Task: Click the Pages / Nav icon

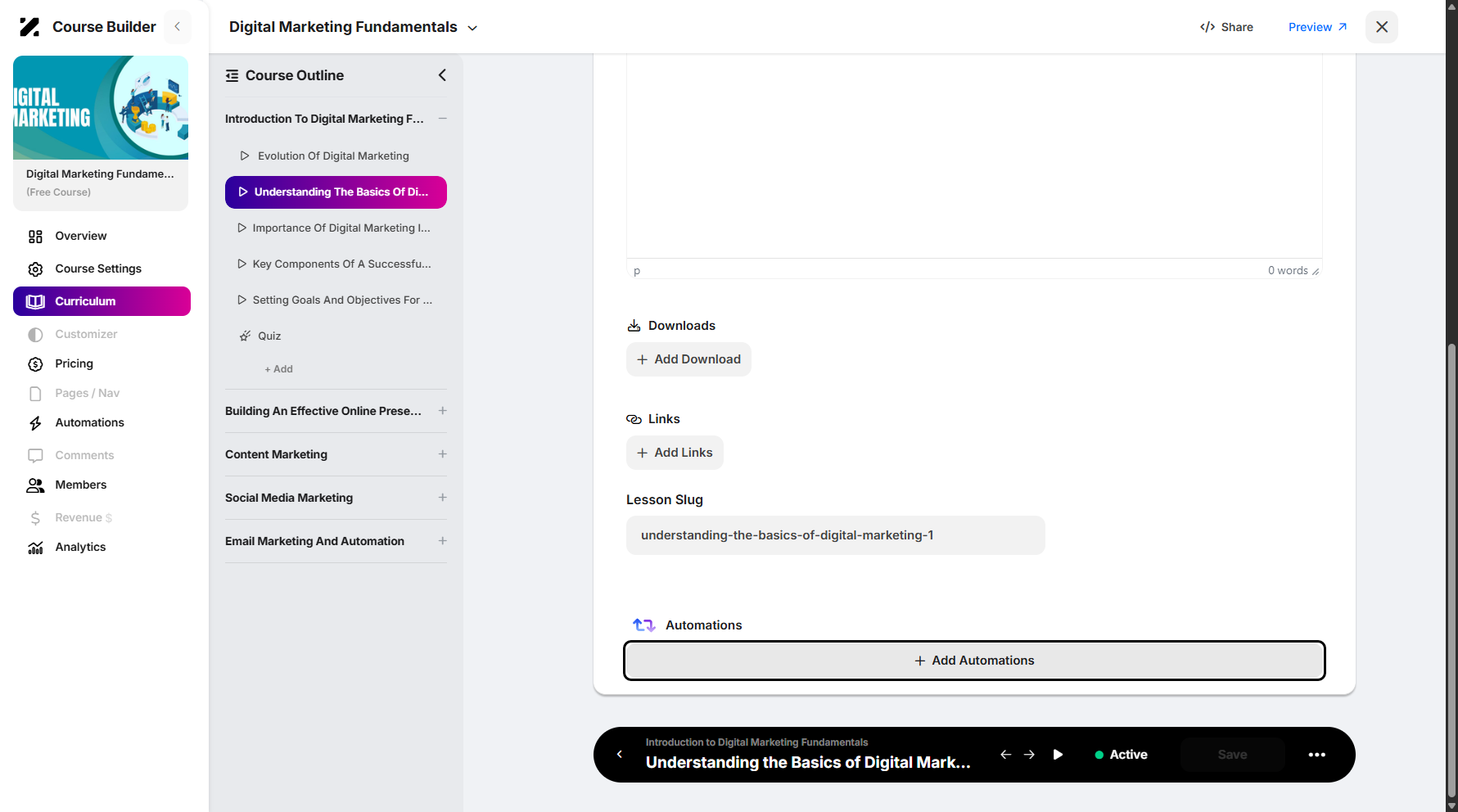Action: [x=35, y=394]
